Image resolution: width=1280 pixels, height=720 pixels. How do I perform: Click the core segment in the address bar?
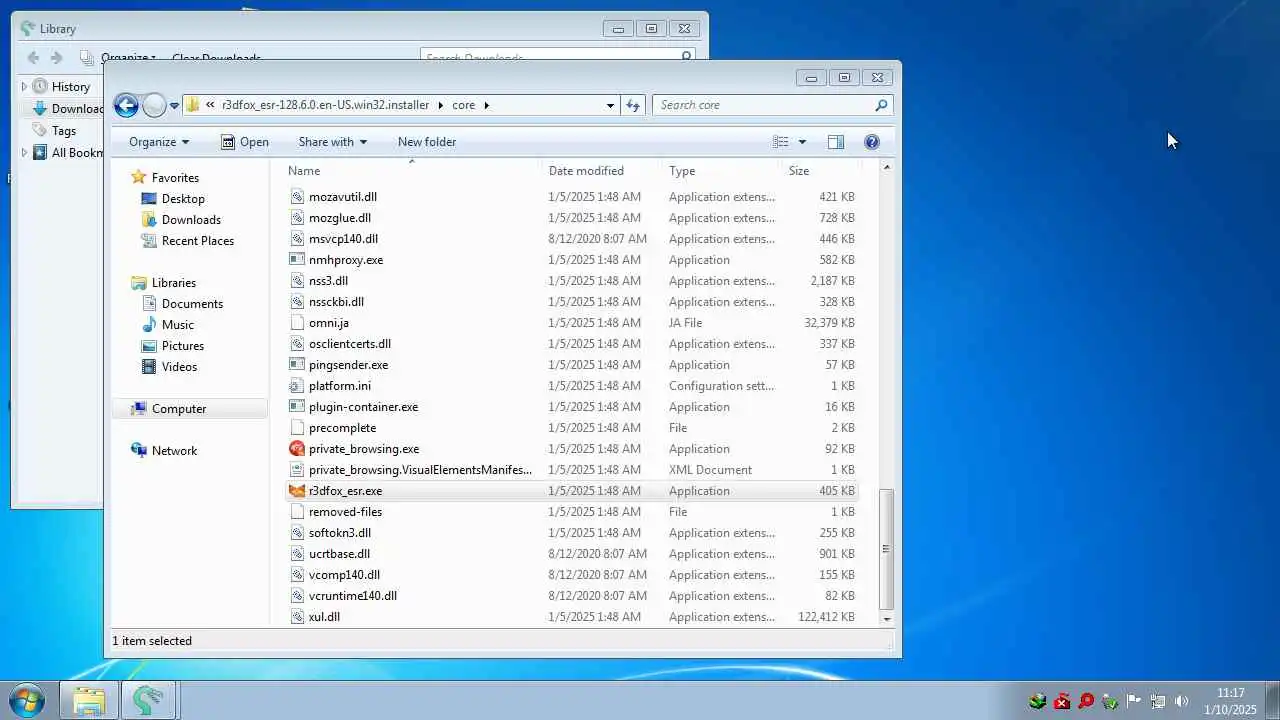(463, 105)
